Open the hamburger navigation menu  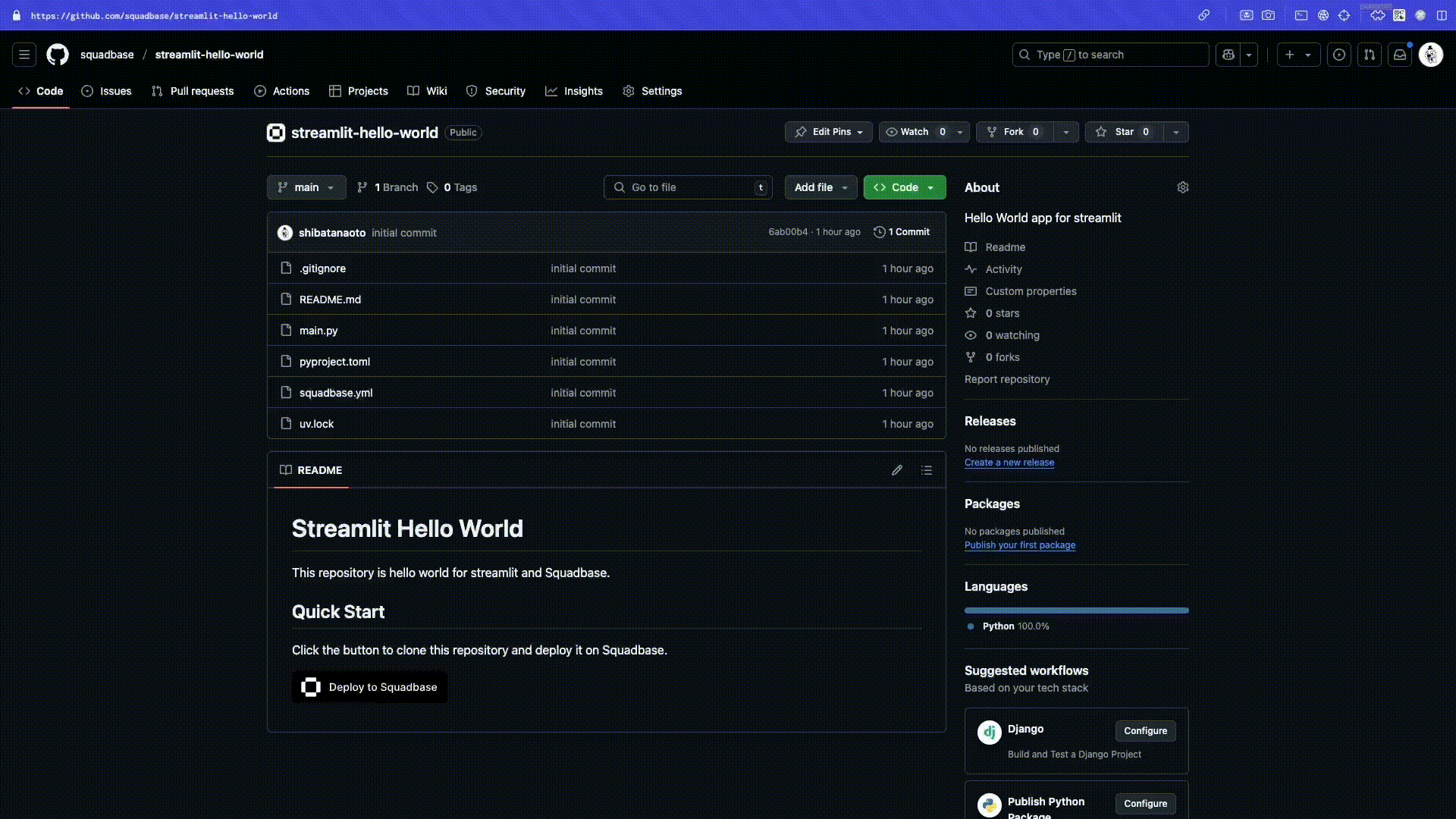click(24, 55)
